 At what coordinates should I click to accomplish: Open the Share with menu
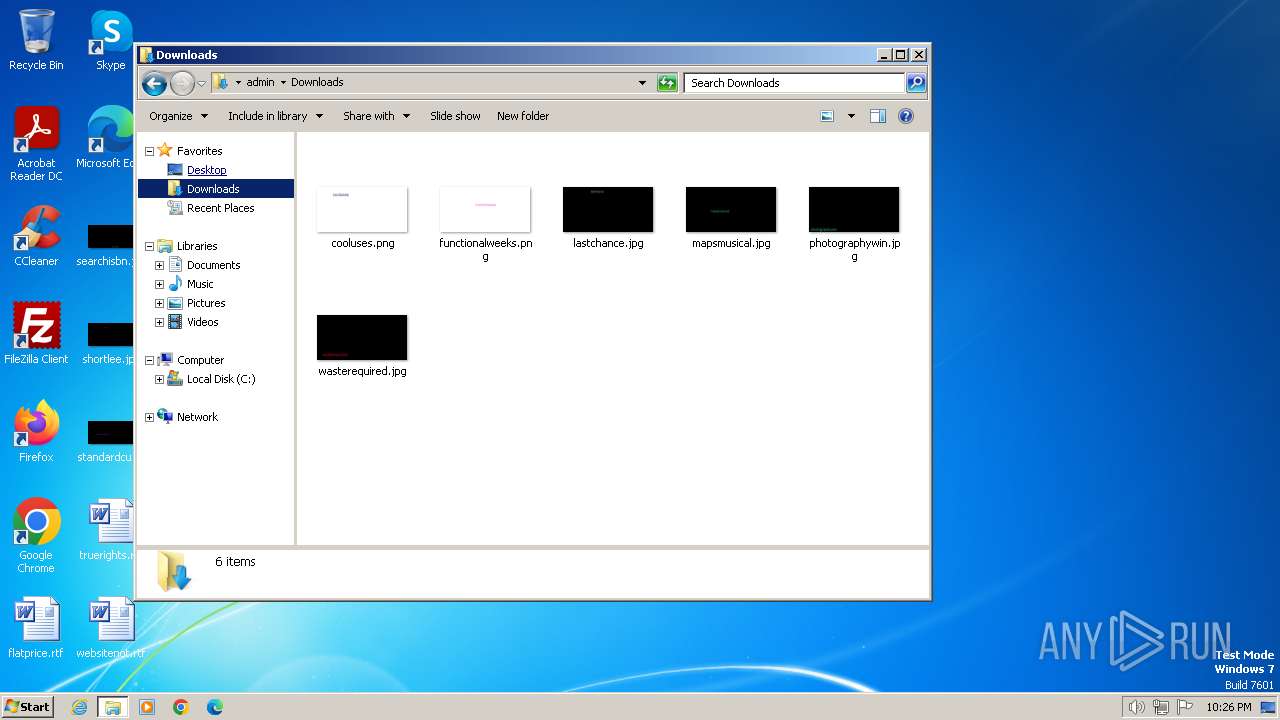tap(376, 116)
